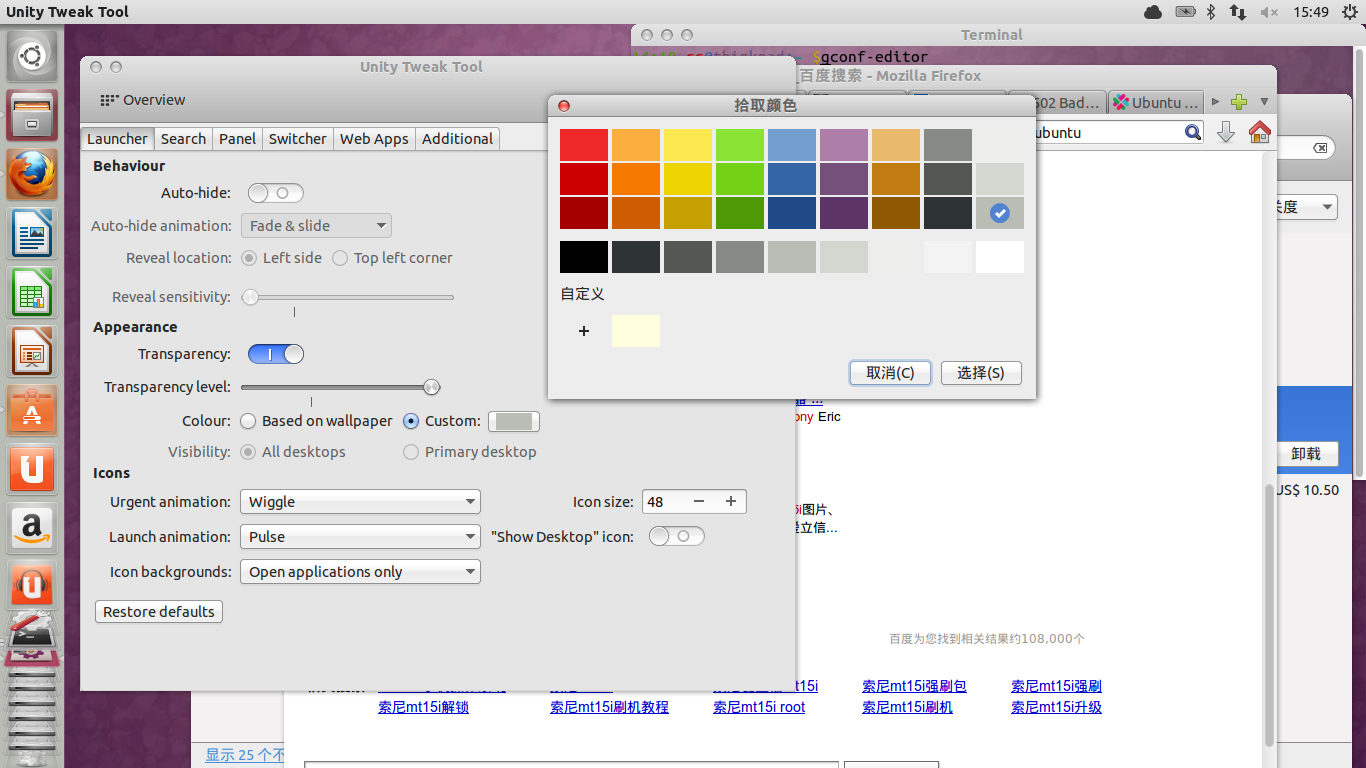Image resolution: width=1366 pixels, height=768 pixels.
Task: Add a custom colour with plus button
Action: [584, 331]
